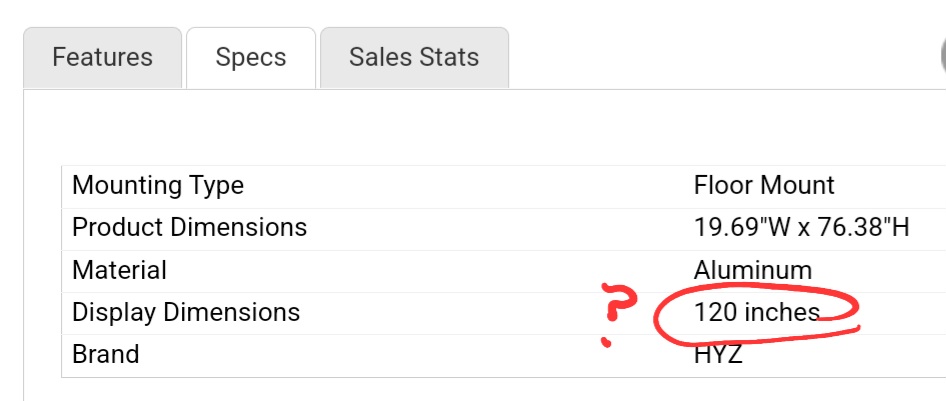Click the gray circular button at screen edge

tap(943, 55)
